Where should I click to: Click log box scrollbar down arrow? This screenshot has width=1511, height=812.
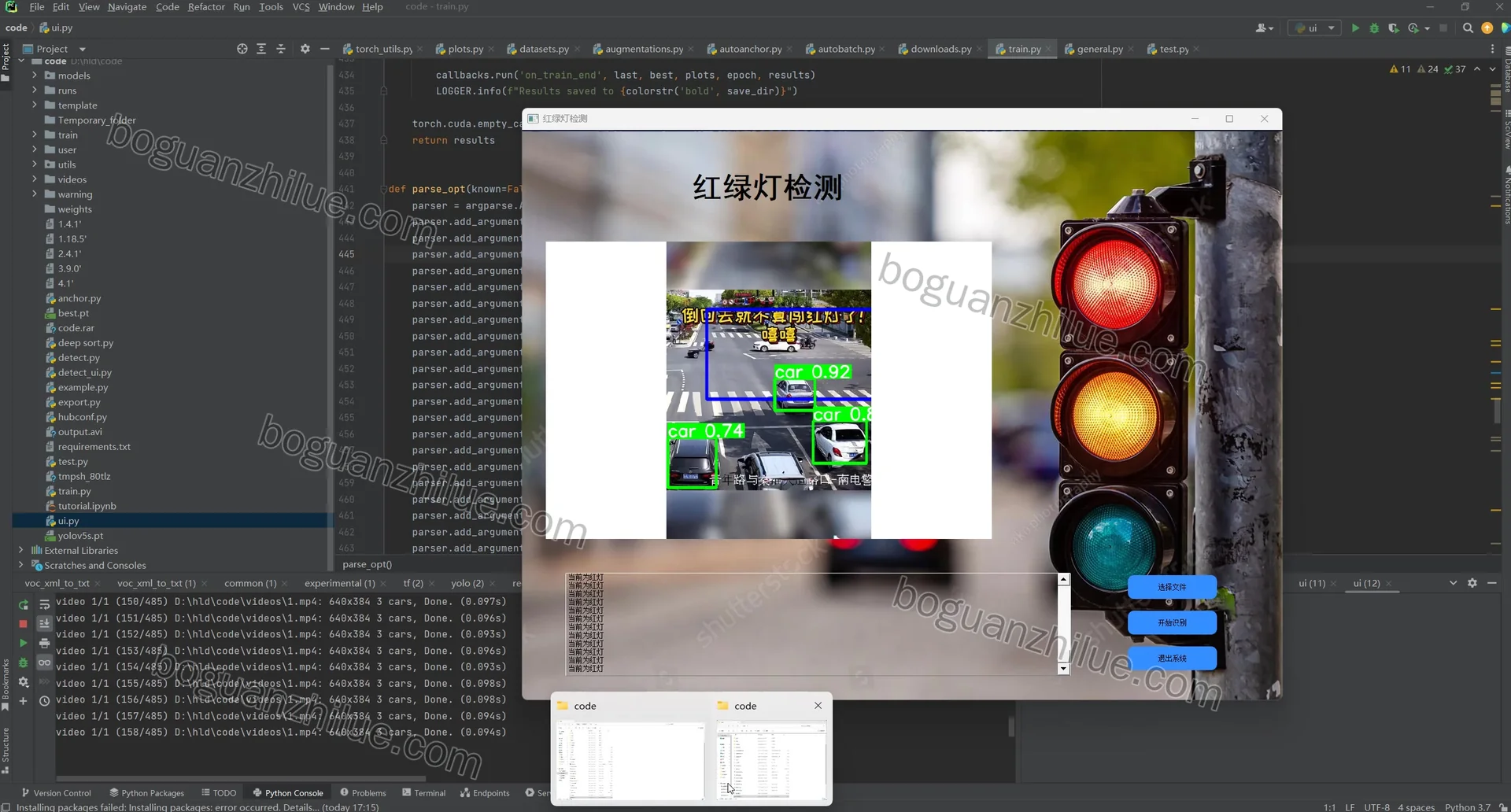click(x=1063, y=669)
